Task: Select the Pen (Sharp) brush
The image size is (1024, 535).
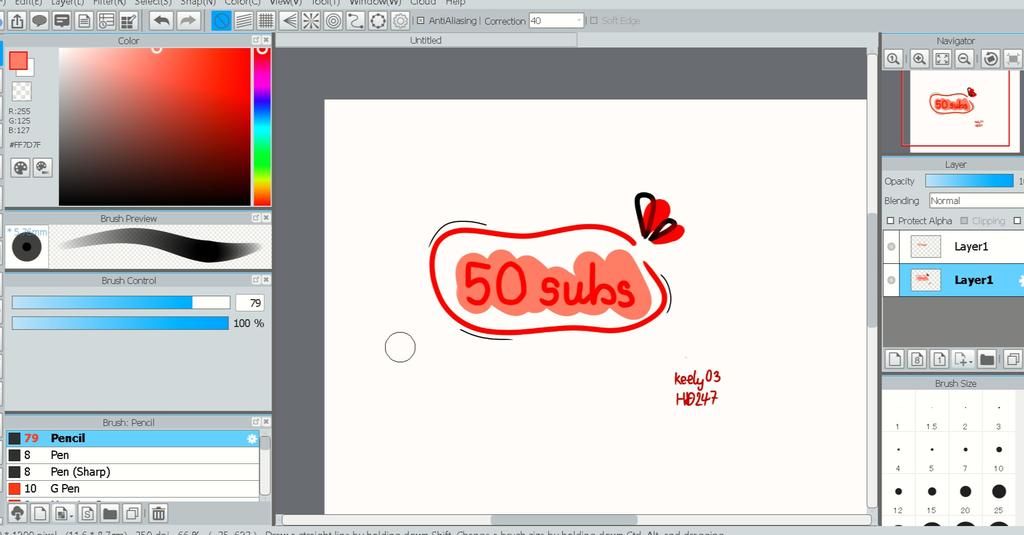Action: (x=133, y=472)
